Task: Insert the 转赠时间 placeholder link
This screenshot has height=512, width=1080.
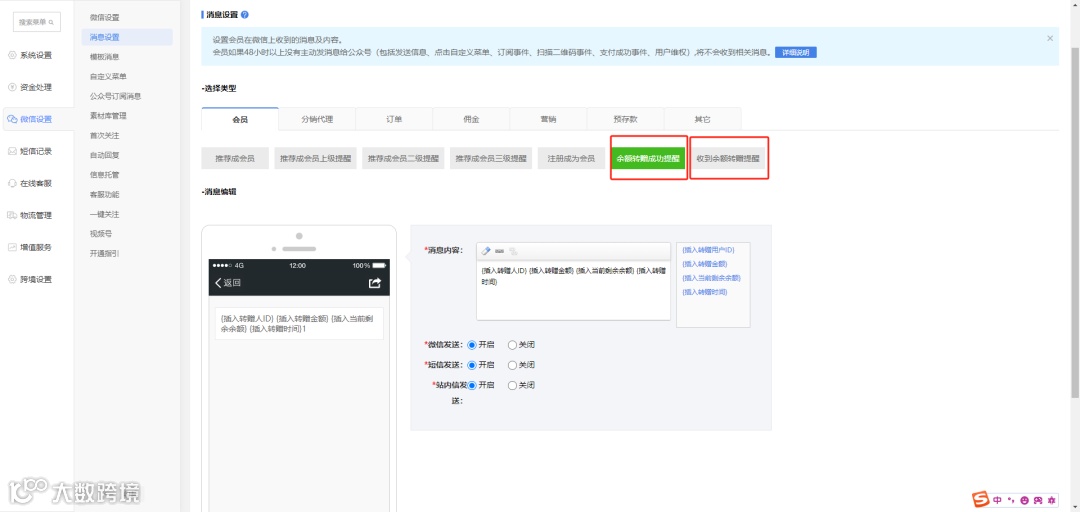Action: pyautogui.click(x=704, y=292)
